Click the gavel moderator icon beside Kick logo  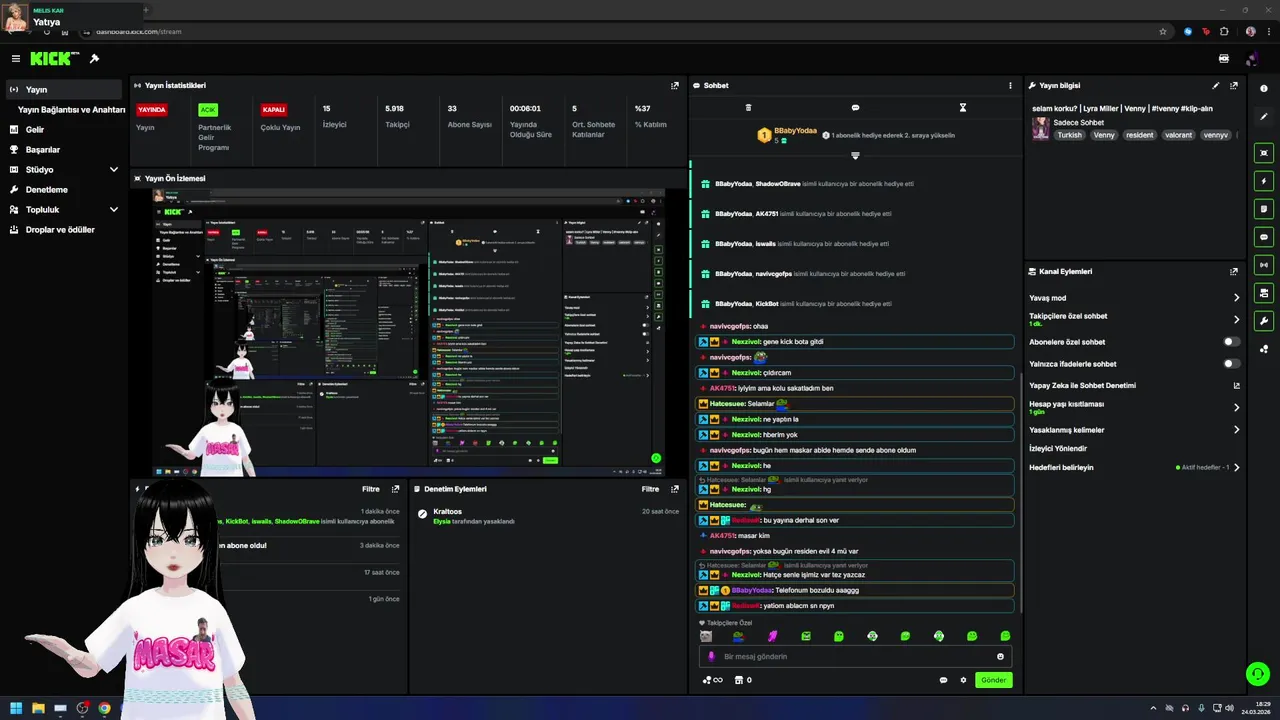coord(94,59)
